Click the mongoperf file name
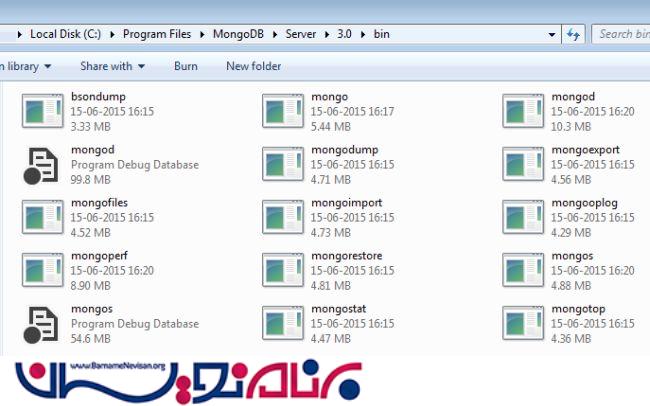The image size is (650, 406). [99, 256]
